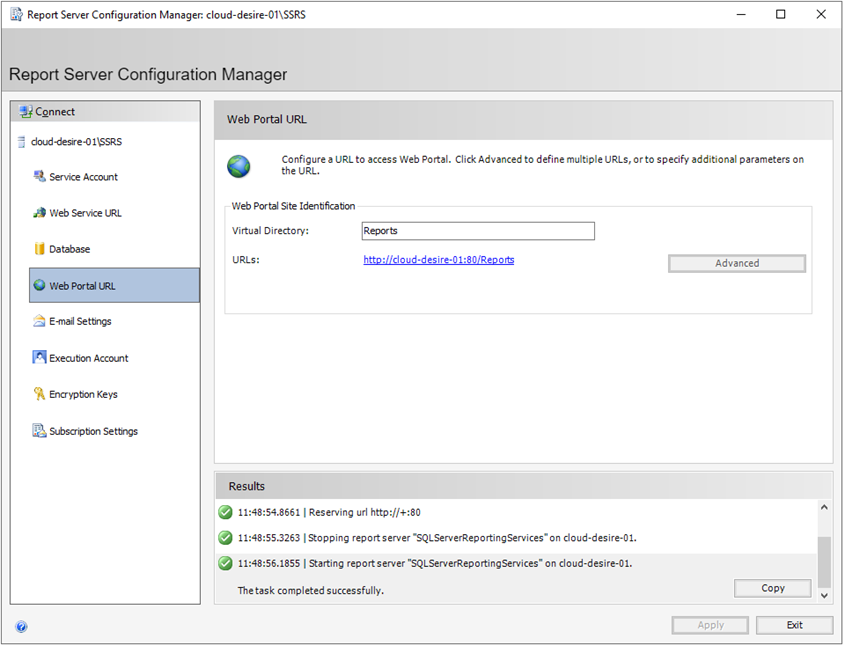Click the help icon at bottom left
The width and height of the screenshot is (845, 646).
pyautogui.click(x=21, y=626)
